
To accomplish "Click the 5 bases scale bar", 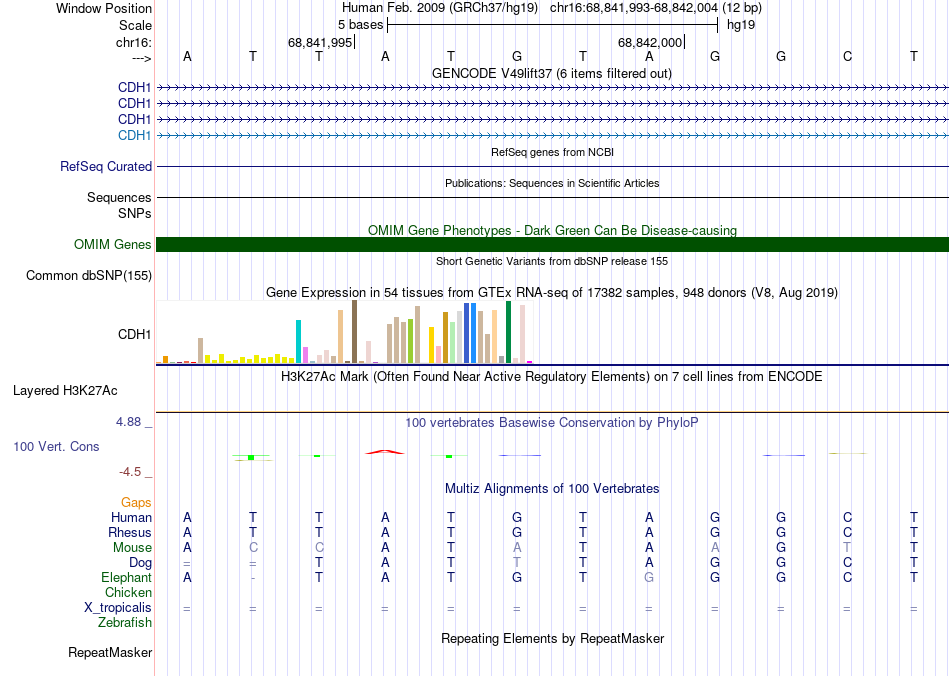I will pos(552,24).
